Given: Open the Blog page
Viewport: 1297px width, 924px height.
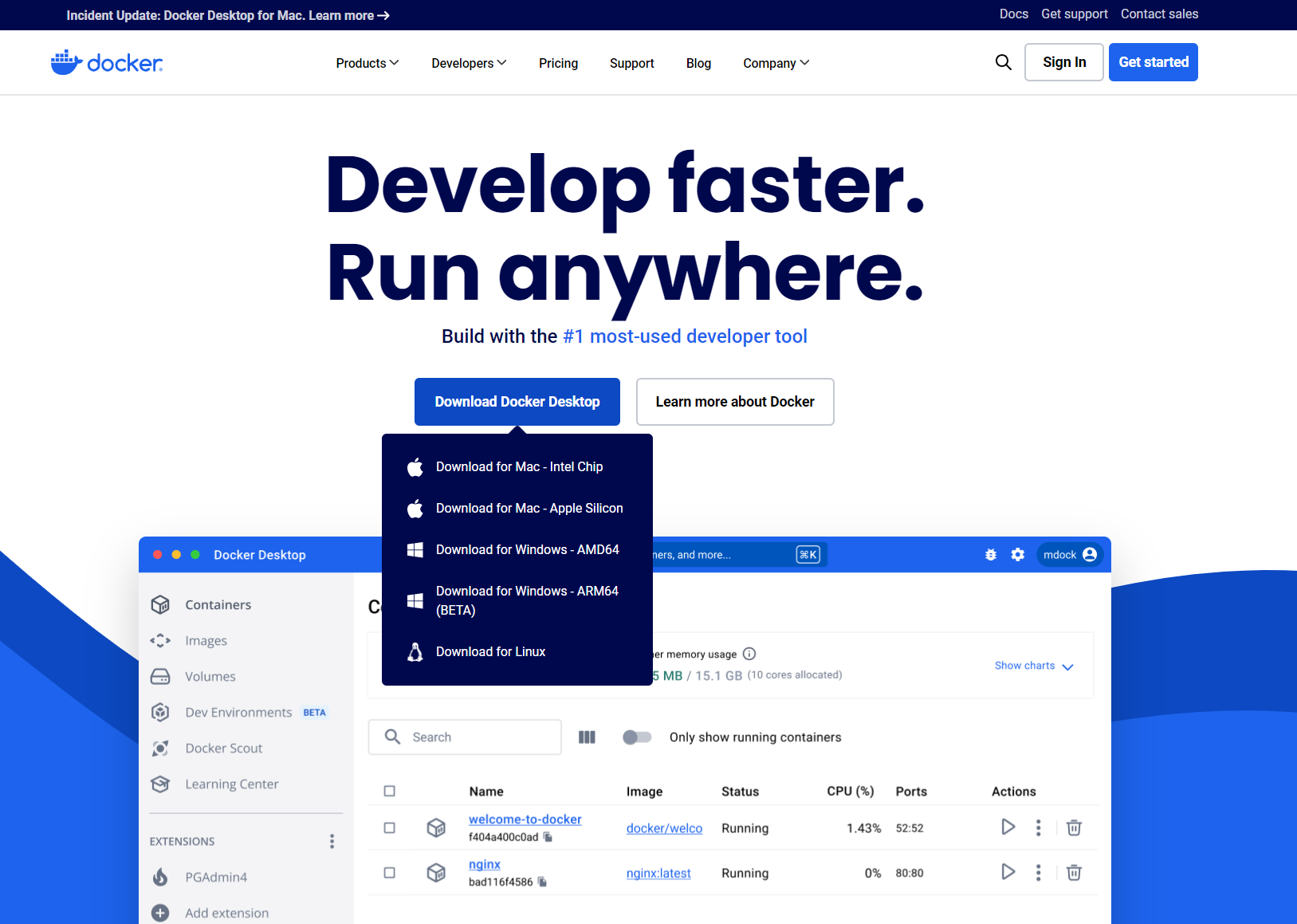Looking at the screenshot, I should [698, 63].
